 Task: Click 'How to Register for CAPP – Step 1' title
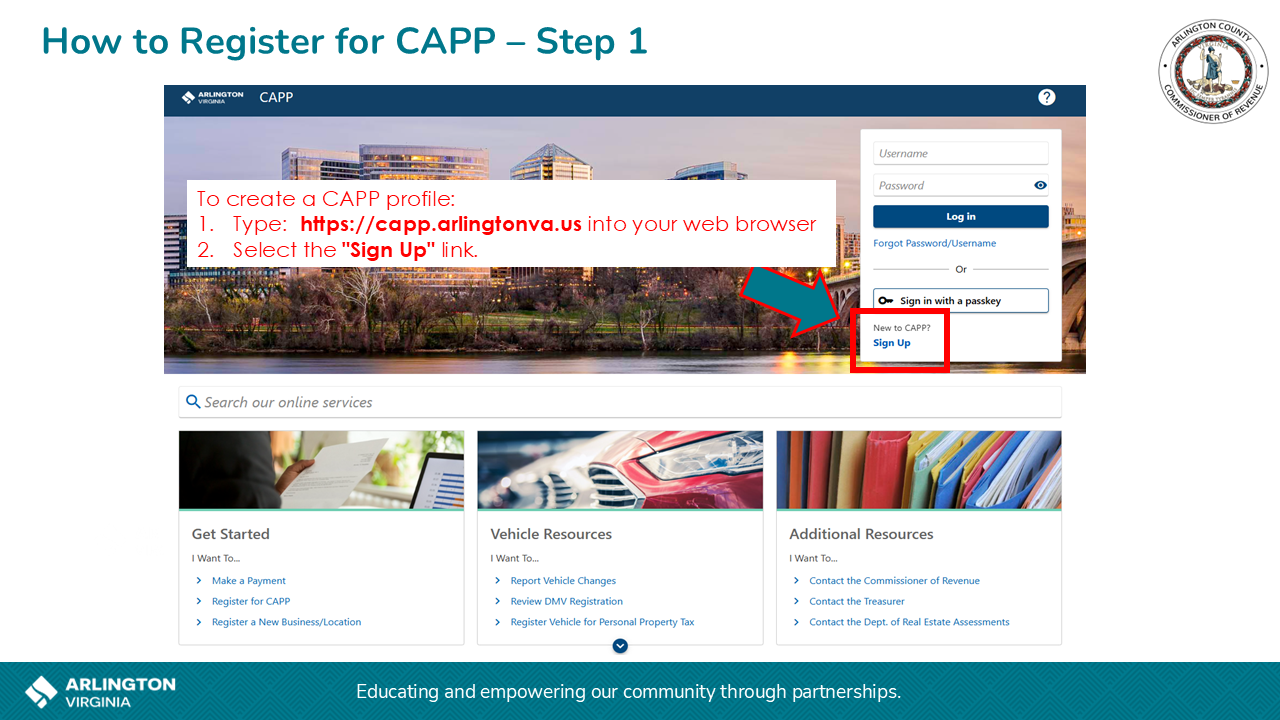[x=345, y=41]
